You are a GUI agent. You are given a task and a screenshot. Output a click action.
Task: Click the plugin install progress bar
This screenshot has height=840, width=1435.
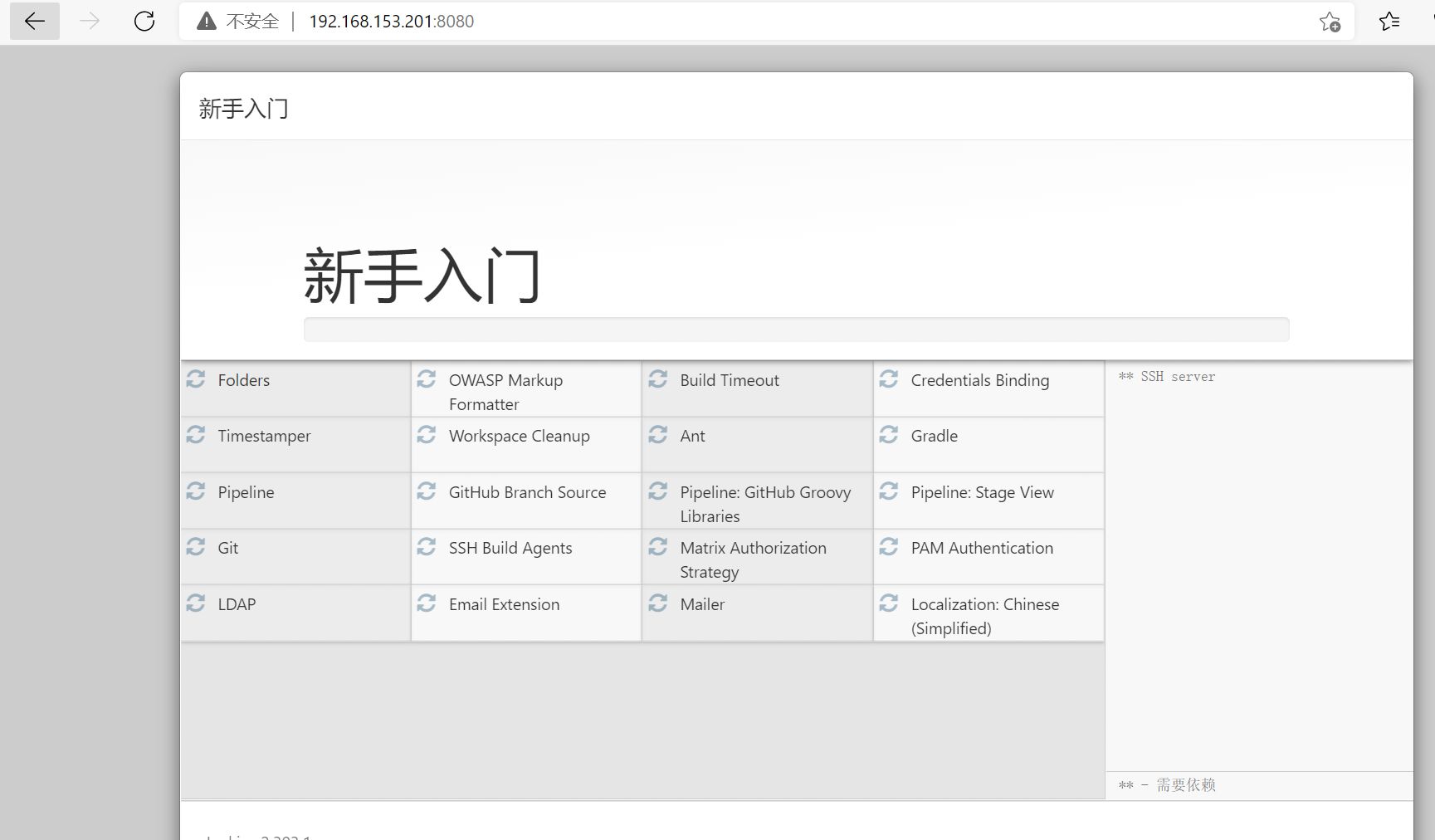click(x=796, y=330)
